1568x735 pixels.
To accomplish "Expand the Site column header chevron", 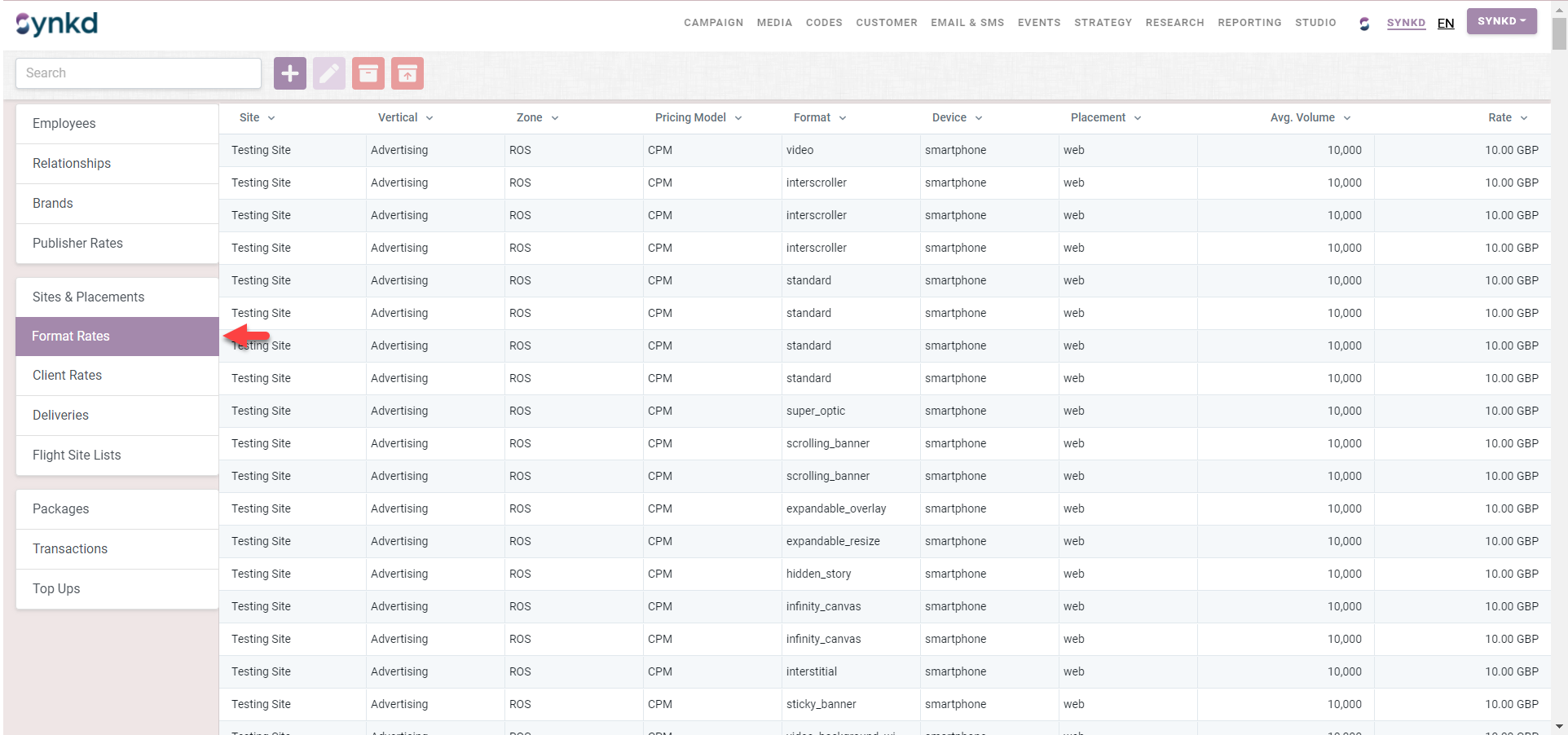I will tap(271, 118).
